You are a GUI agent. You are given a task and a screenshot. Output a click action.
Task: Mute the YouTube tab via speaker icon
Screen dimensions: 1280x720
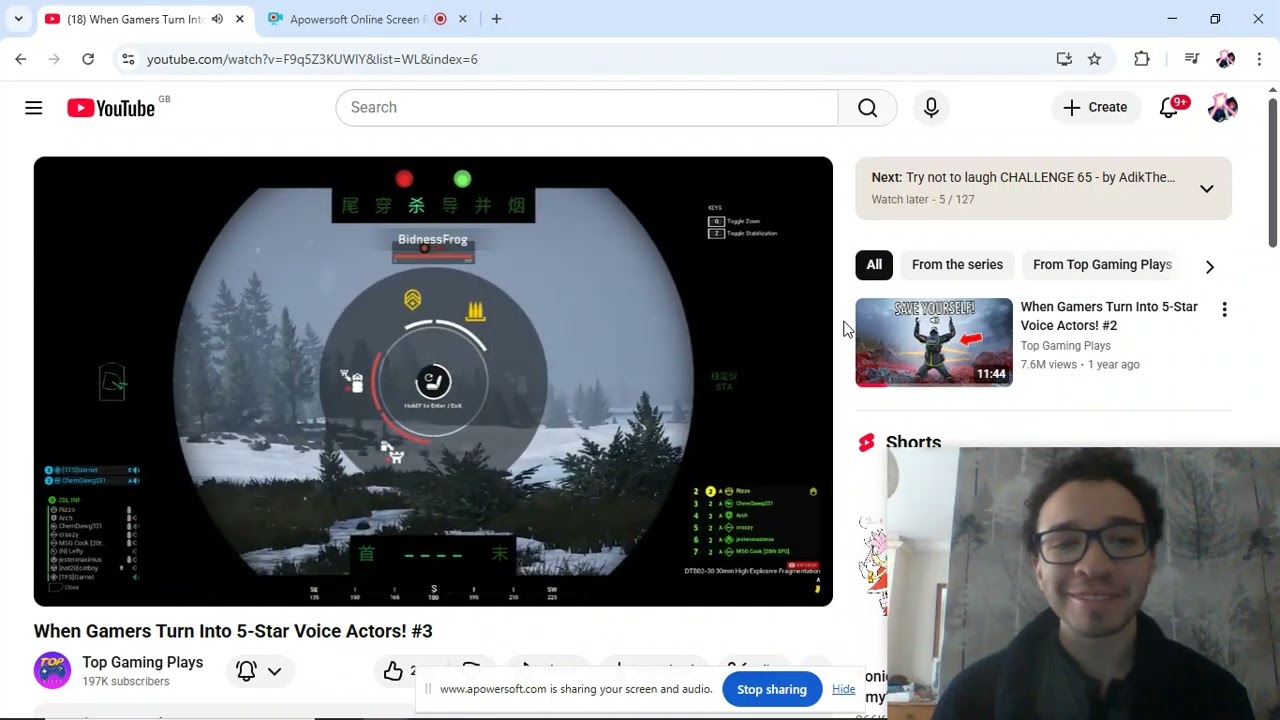pyautogui.click(x=217, y=19)
